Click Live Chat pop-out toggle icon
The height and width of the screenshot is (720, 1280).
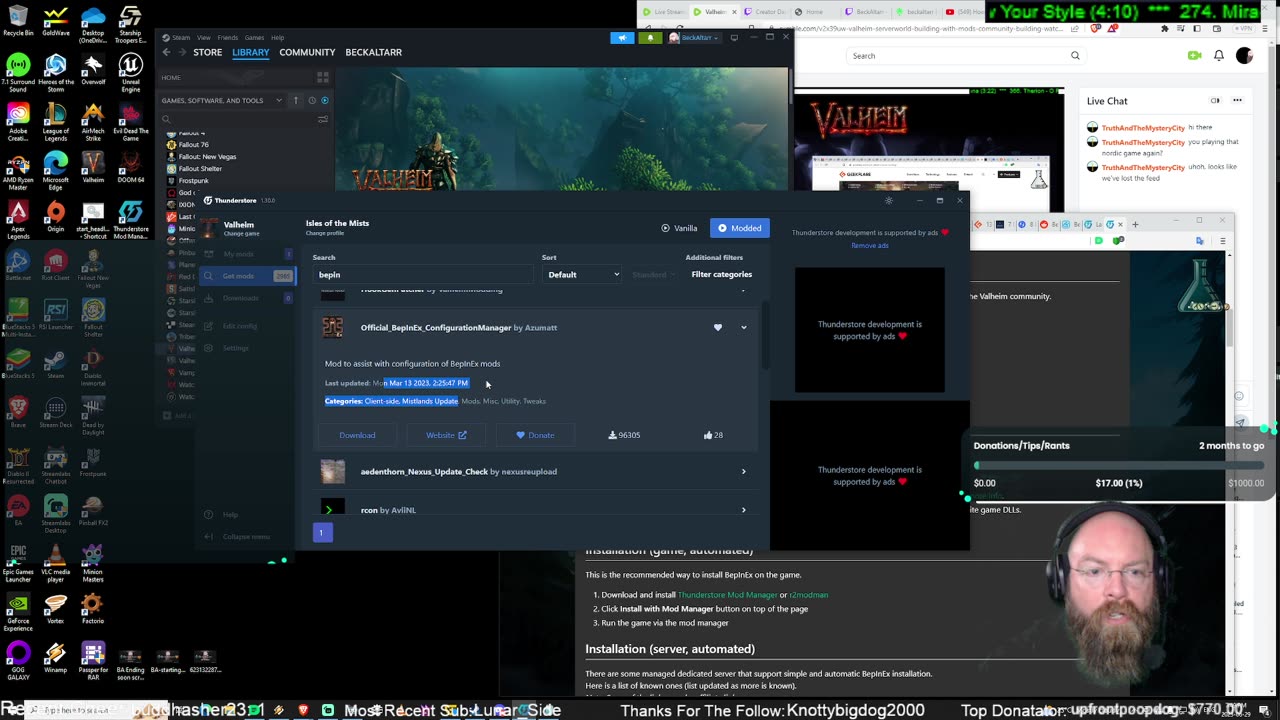click(x=1215, y=100)
